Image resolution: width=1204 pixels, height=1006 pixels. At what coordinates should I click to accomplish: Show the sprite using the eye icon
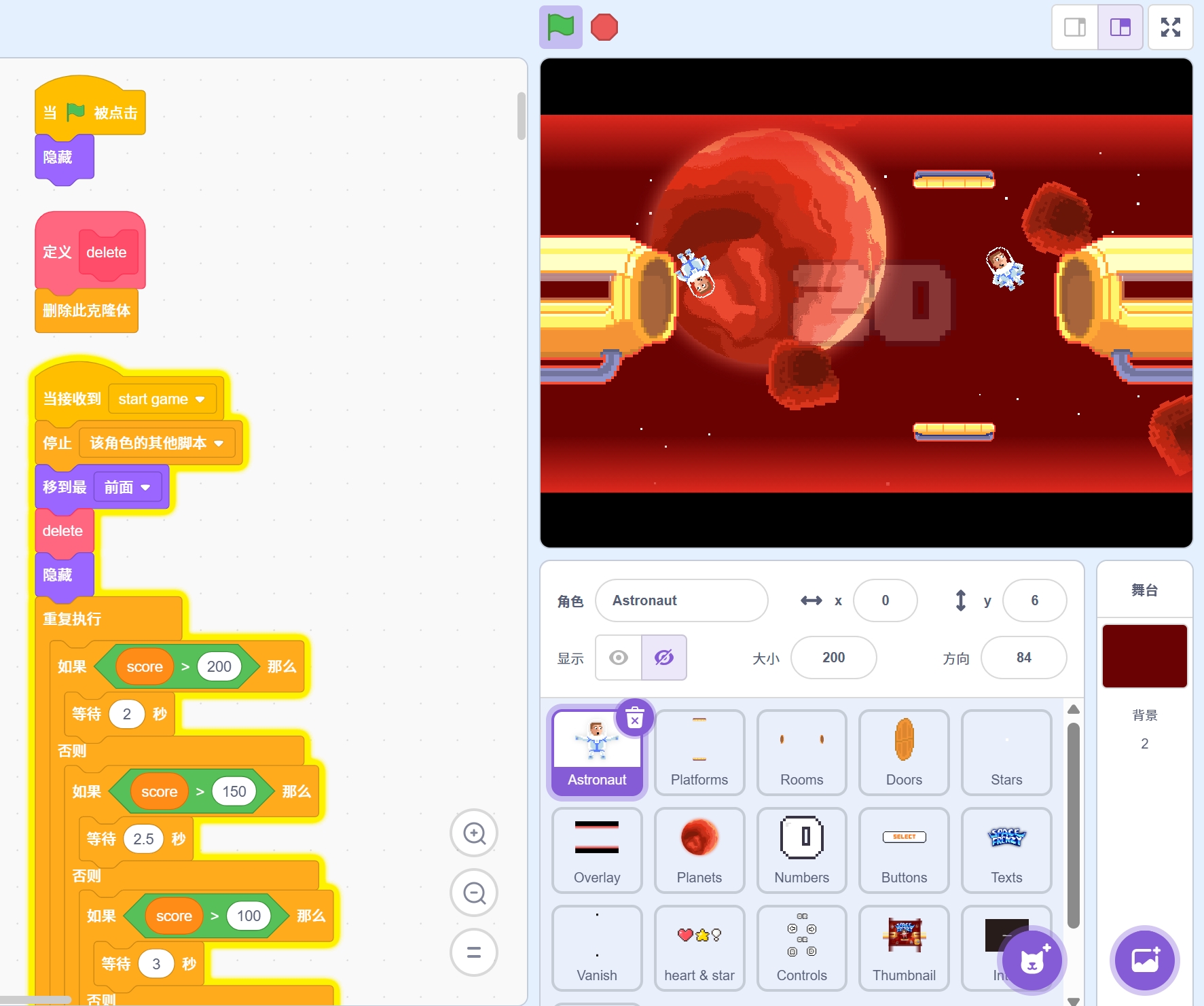click(618, 658)
